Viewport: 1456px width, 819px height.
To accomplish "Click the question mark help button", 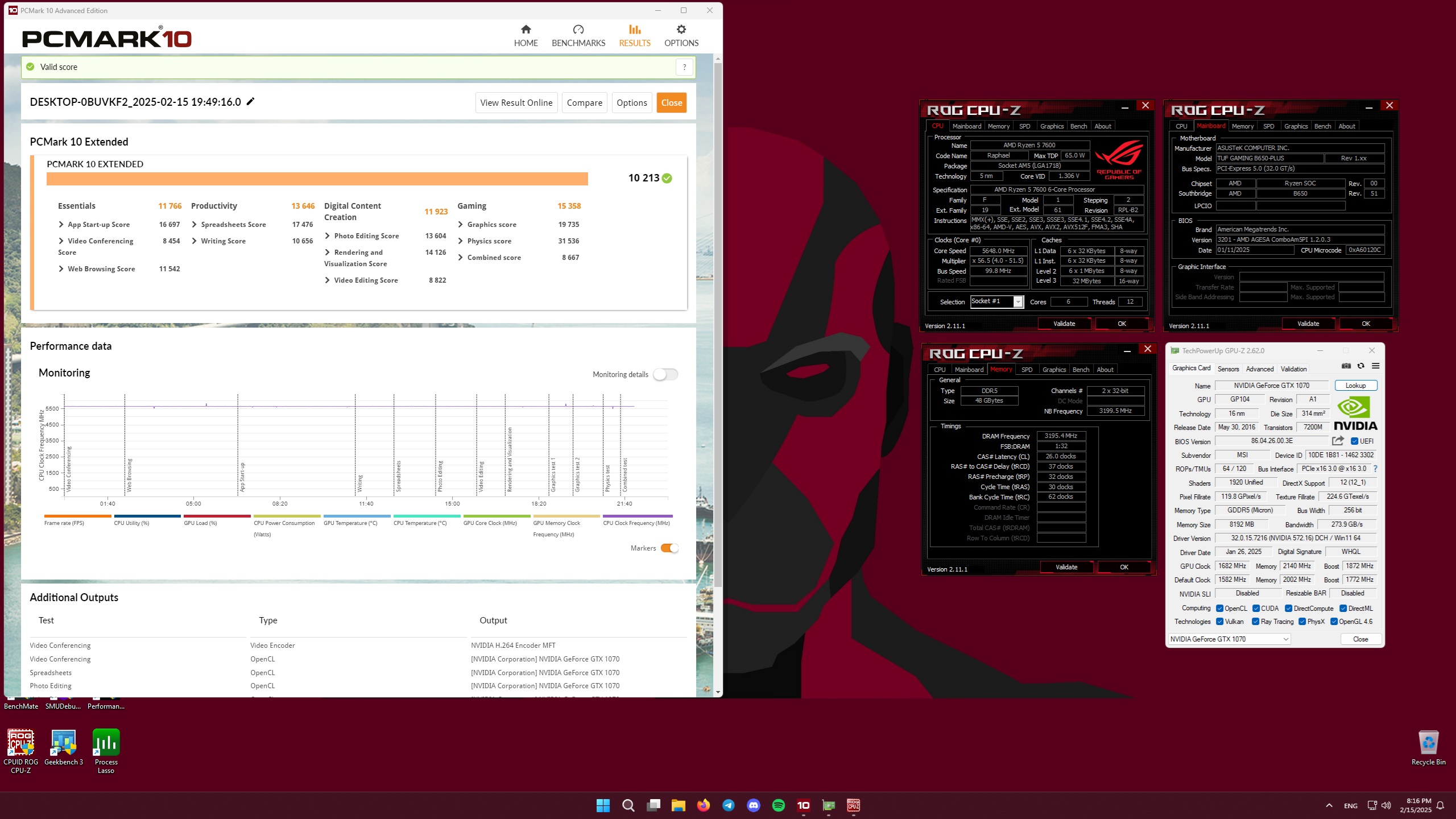I will tap(684, 67).
